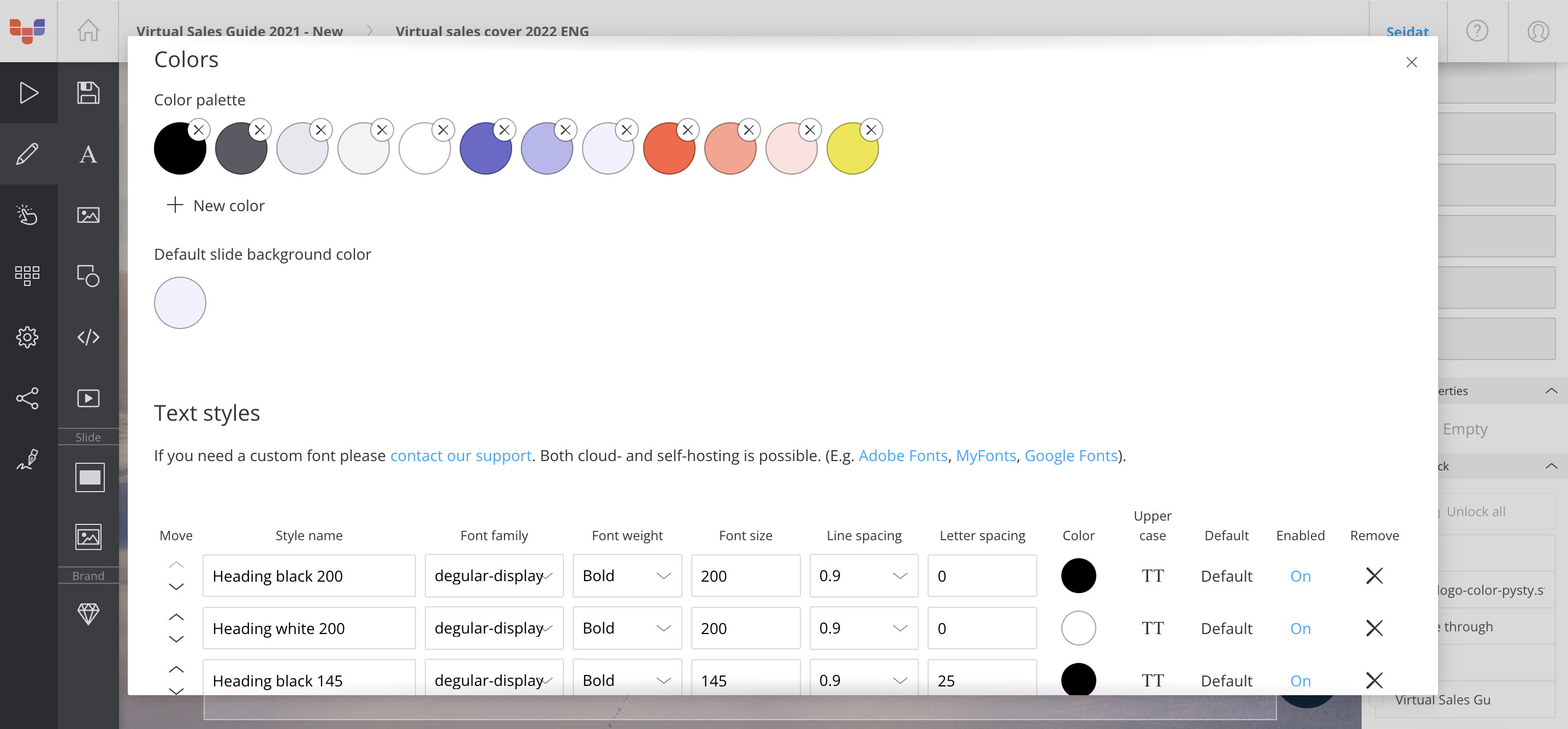Start presentation with the Play icon
1568x729 pixels.
click(28, 93)
